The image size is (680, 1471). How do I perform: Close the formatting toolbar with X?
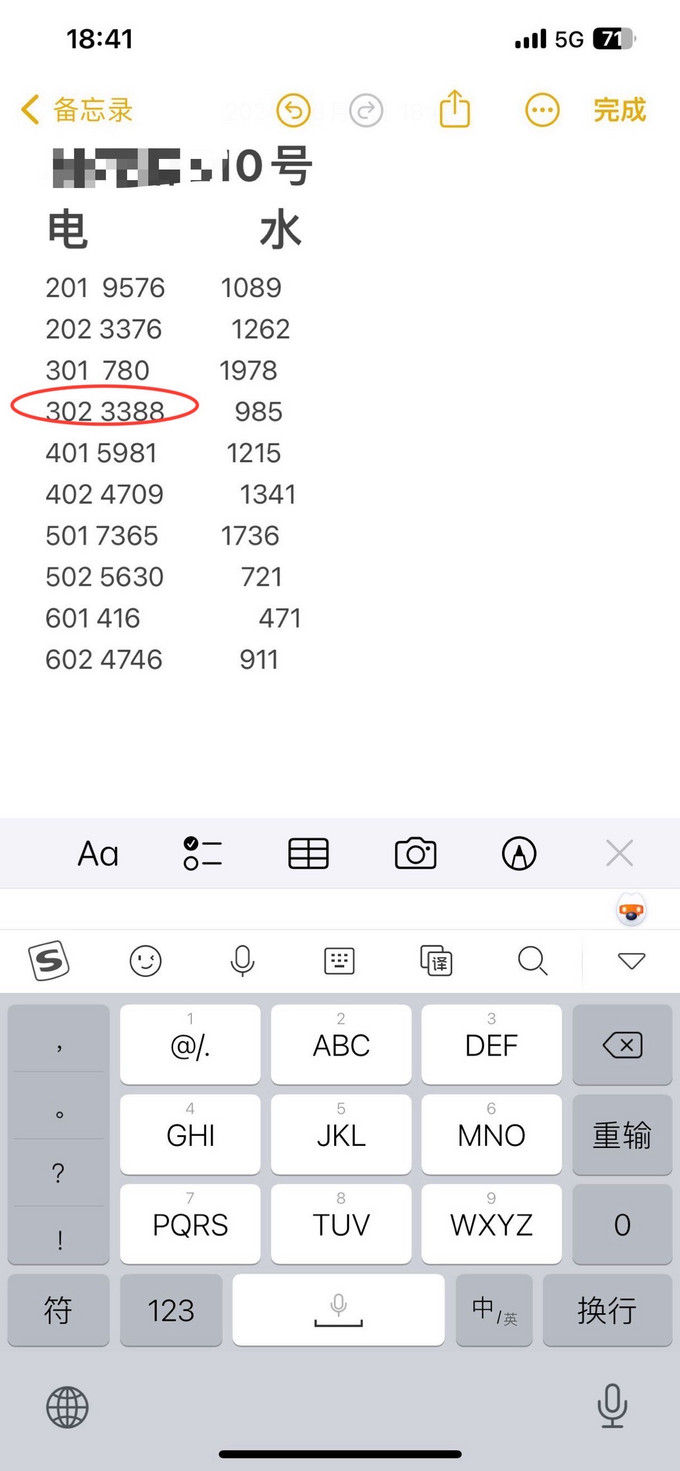point(620,853)
